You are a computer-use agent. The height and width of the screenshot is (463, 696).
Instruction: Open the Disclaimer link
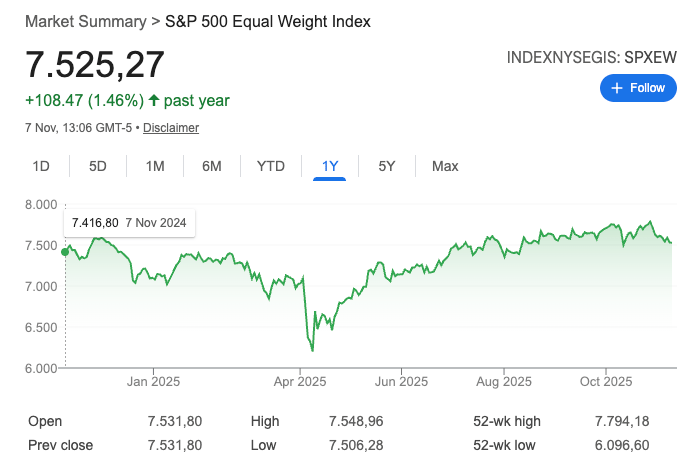click(x=171, y=128)
